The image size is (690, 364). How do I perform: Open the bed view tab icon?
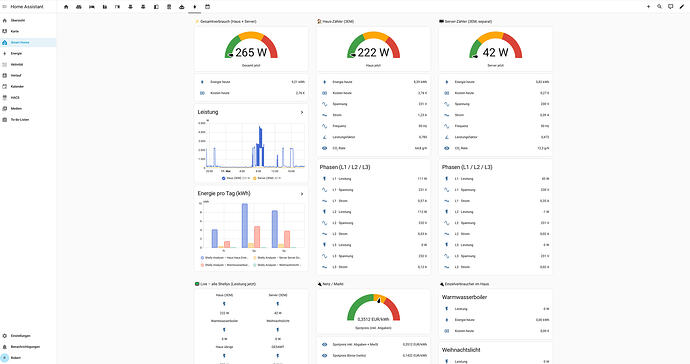(x=92, y=7)
